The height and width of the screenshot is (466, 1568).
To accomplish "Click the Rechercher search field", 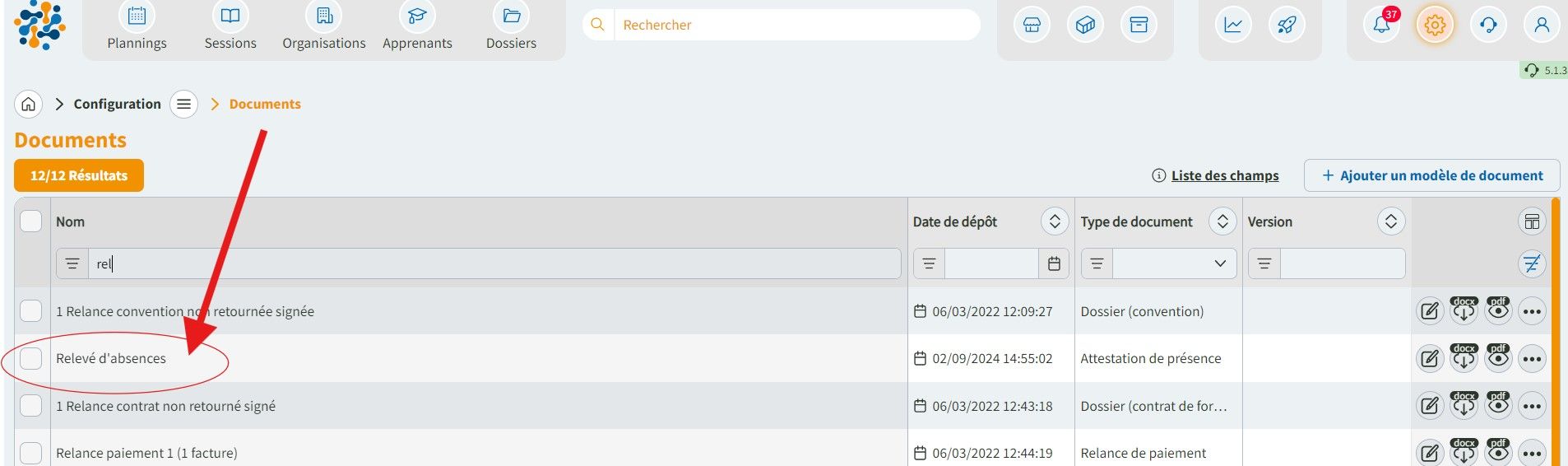I will click(x=794, y=25).
